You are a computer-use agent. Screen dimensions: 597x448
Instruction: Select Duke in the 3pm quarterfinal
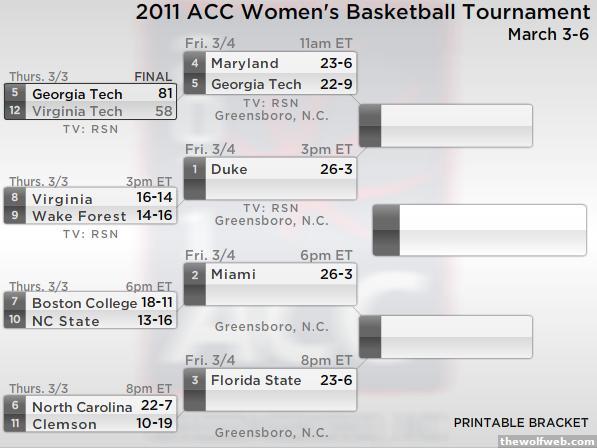pos(270,169)
